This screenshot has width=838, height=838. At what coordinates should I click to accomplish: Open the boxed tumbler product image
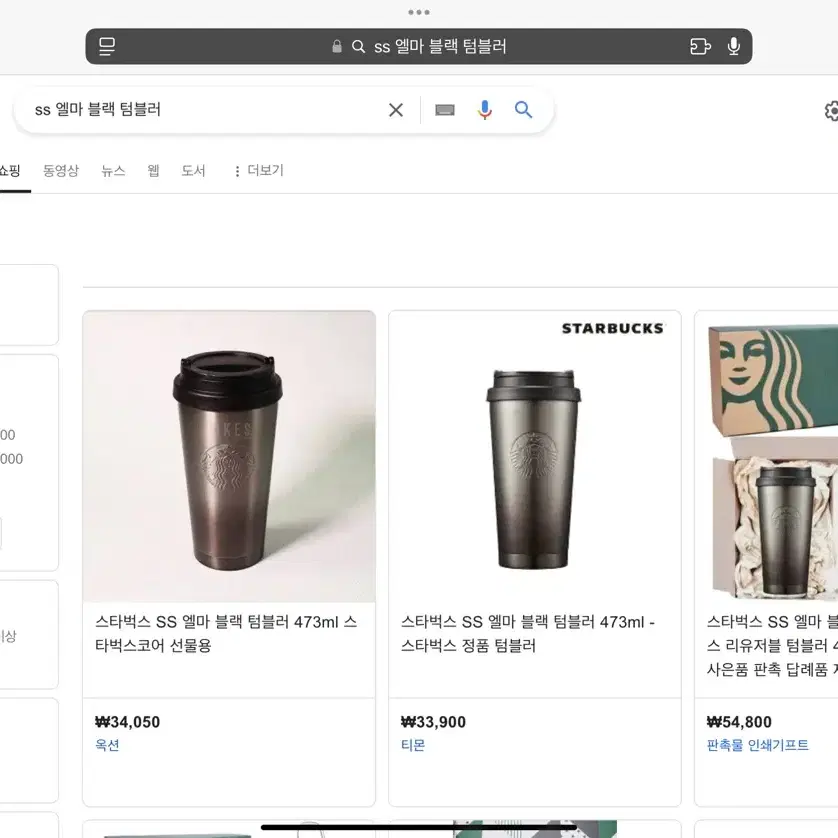pyautogui.click(x=766, y=457)
